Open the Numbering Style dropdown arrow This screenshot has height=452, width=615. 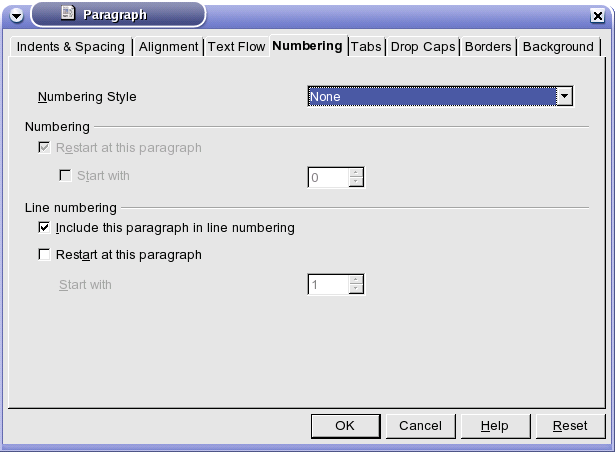pos(564,96)
